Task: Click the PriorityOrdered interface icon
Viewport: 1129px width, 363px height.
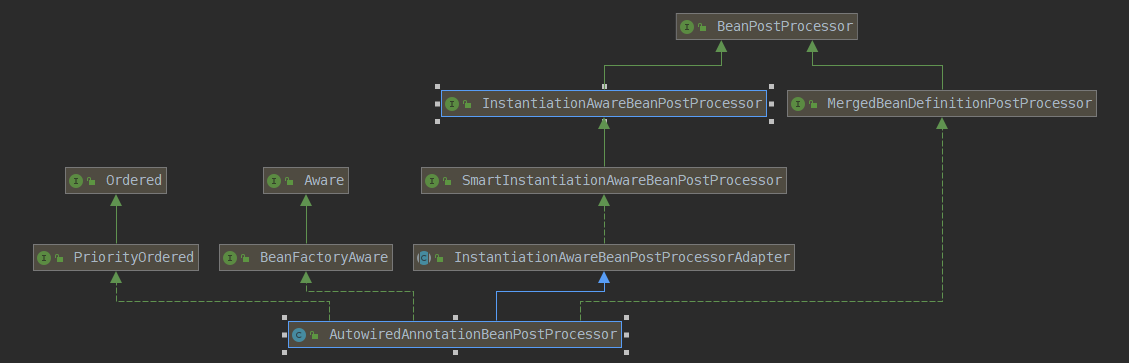Action: 44,258
